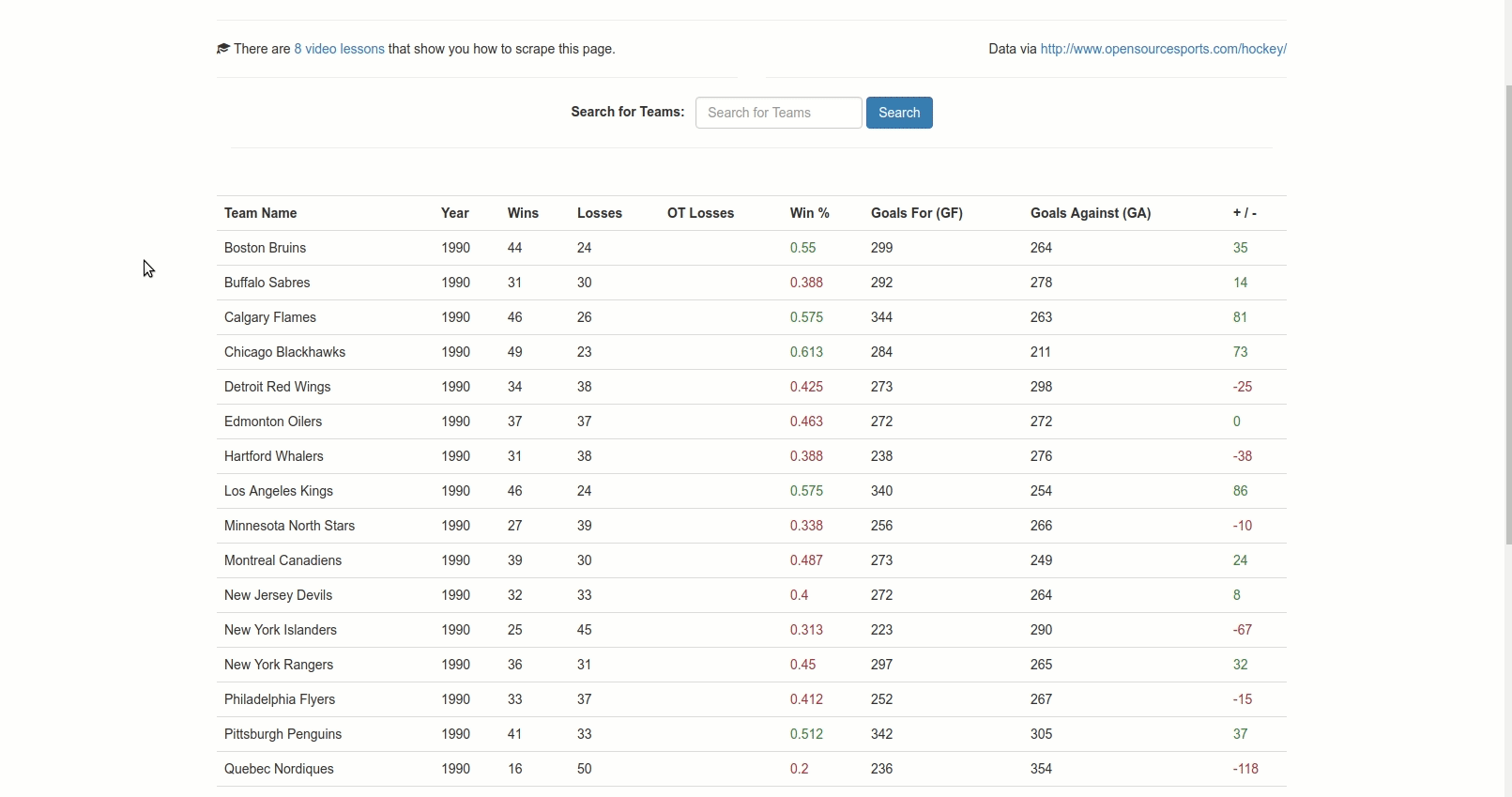This screenshot has width=1512, height=797.
Task: Click Minnesota North Stars win percentage 0.338
Action: (807, 526)
